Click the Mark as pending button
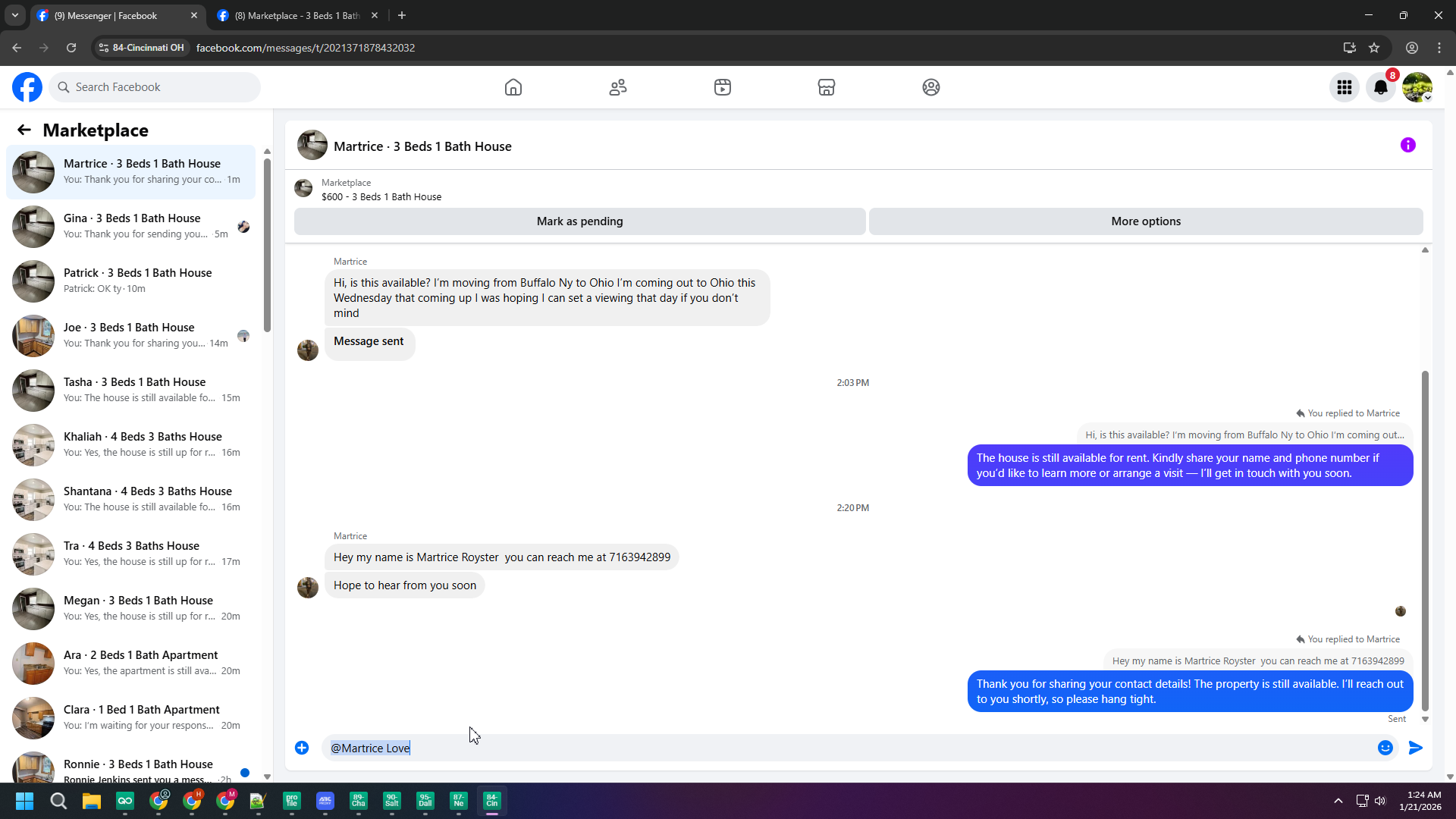 580,221
